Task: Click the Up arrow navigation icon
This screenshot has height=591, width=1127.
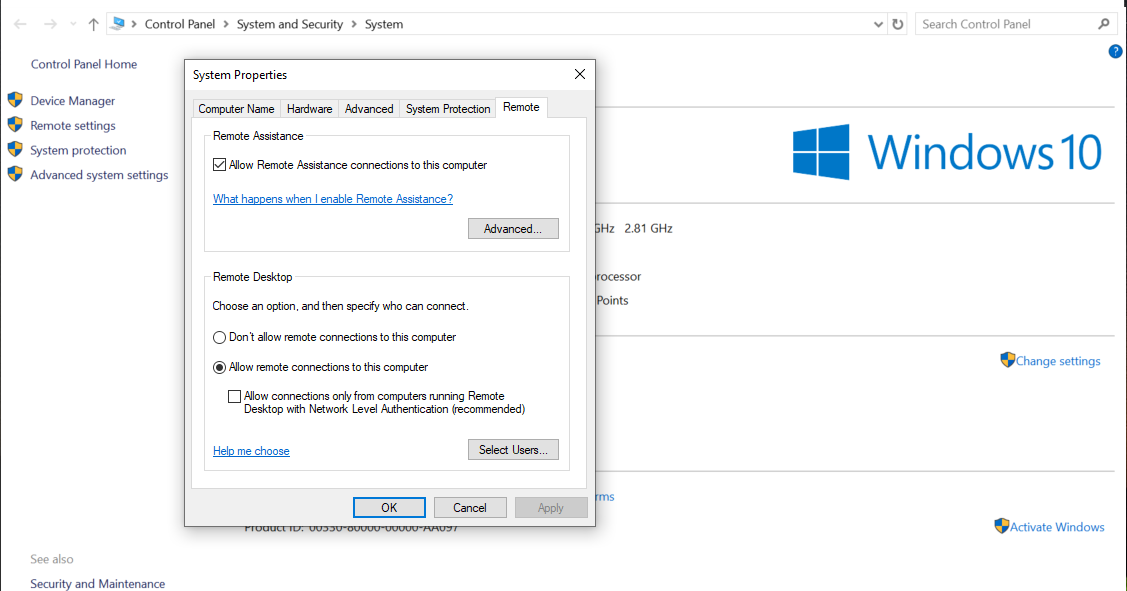Action: pyautogui.click(x=92, y=23)
